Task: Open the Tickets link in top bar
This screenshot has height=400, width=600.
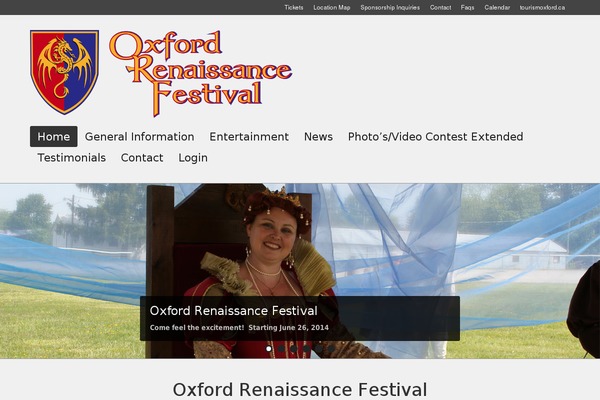Action: click(x=293, y=7)
